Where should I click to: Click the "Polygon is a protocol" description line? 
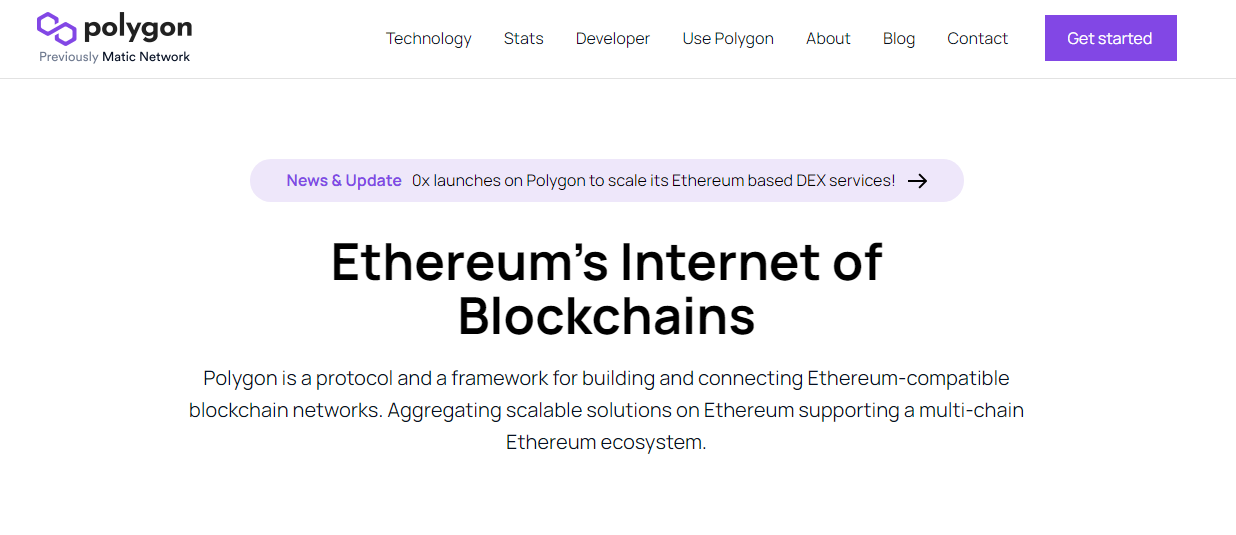point(606,379)
